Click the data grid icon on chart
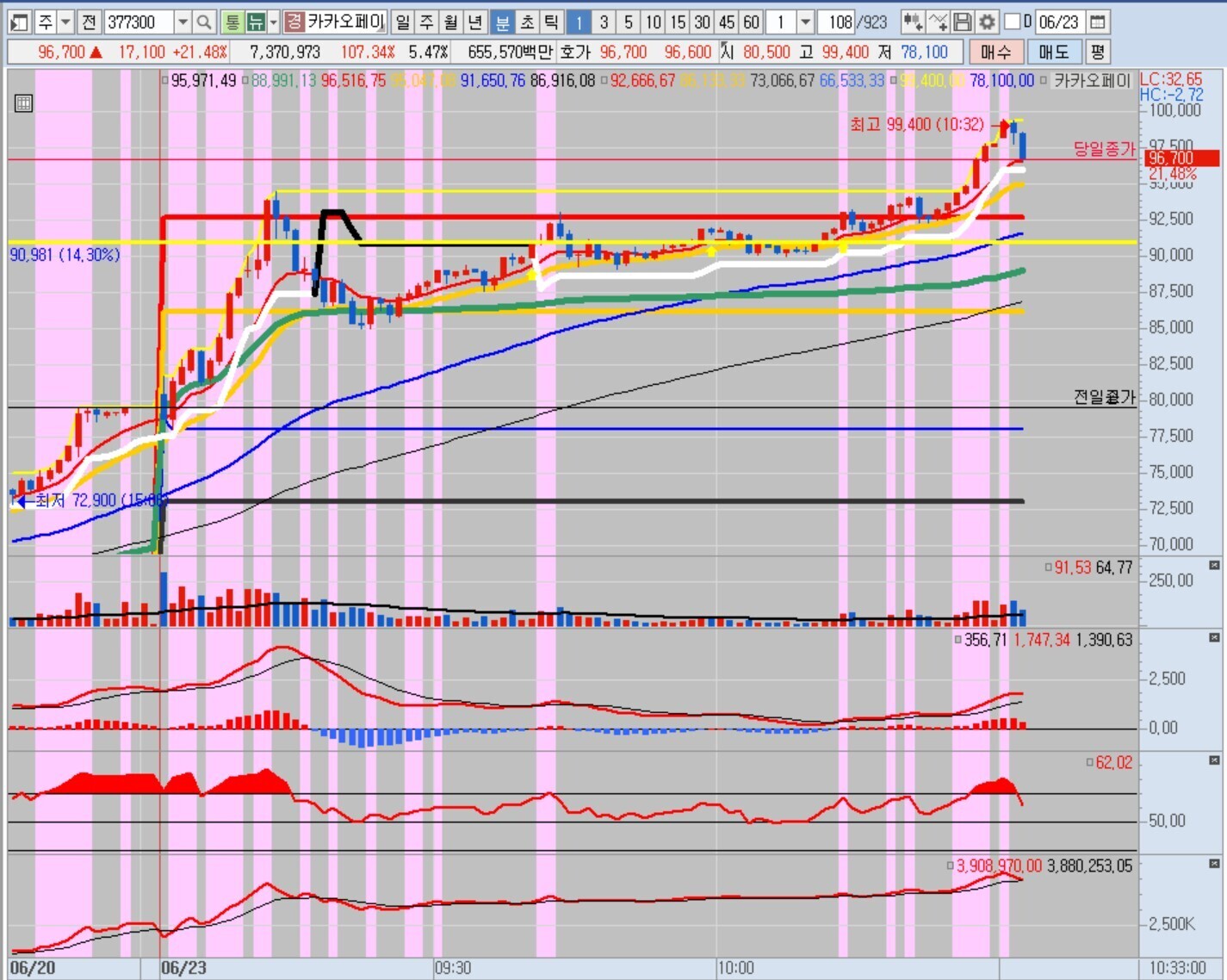 pos(23,103)
